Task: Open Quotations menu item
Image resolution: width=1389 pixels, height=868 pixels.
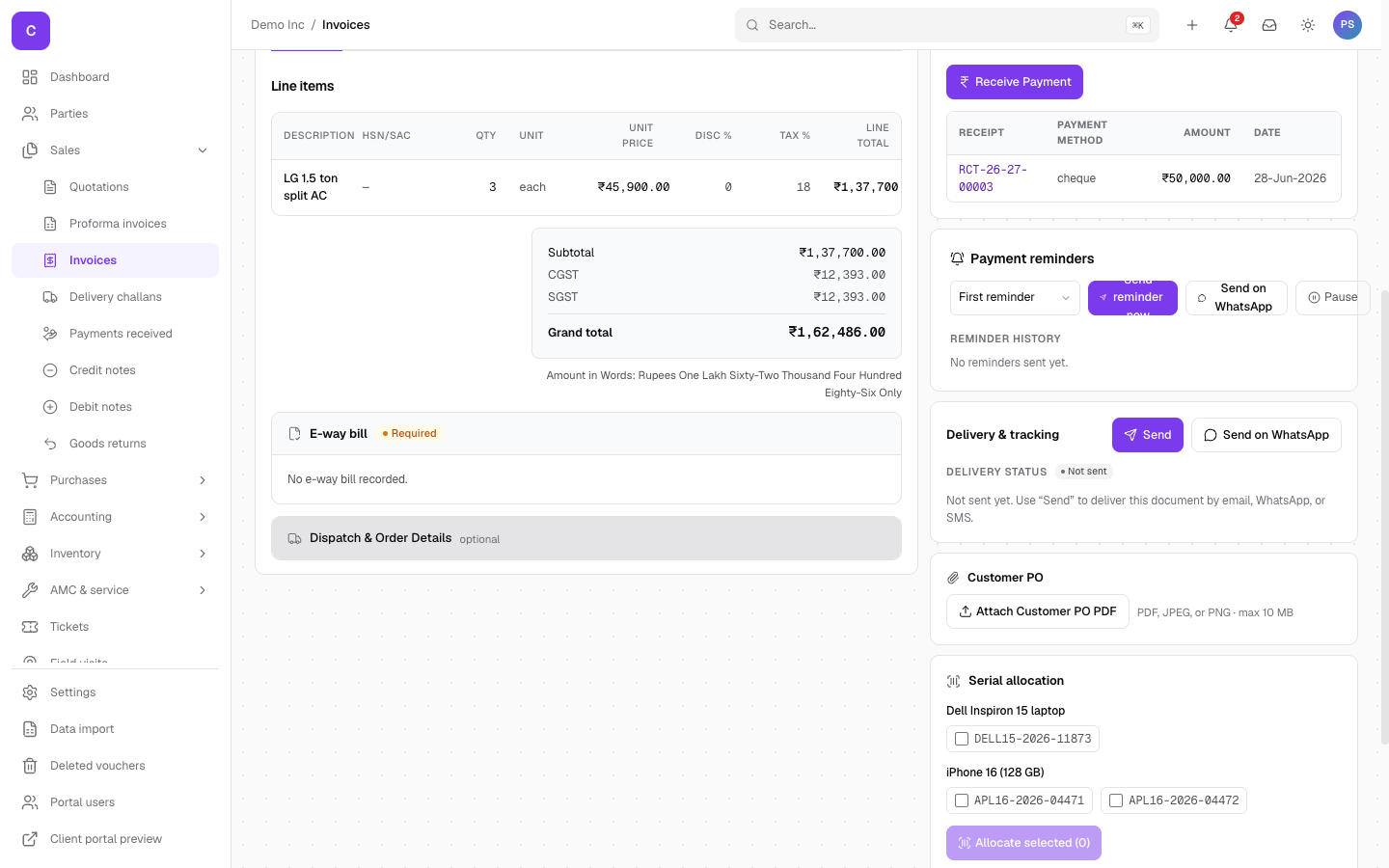Action: tap(115, 187)
